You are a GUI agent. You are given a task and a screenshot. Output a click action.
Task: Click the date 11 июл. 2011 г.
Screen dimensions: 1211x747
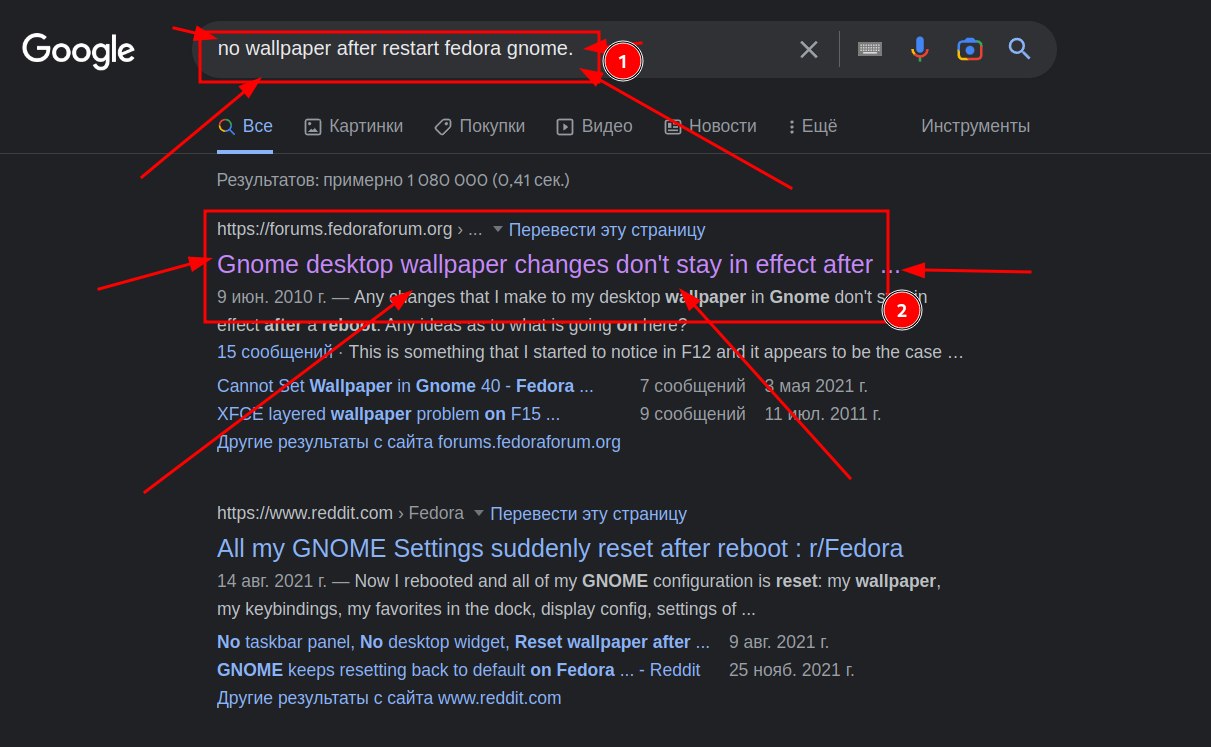(x=823, y=413)
